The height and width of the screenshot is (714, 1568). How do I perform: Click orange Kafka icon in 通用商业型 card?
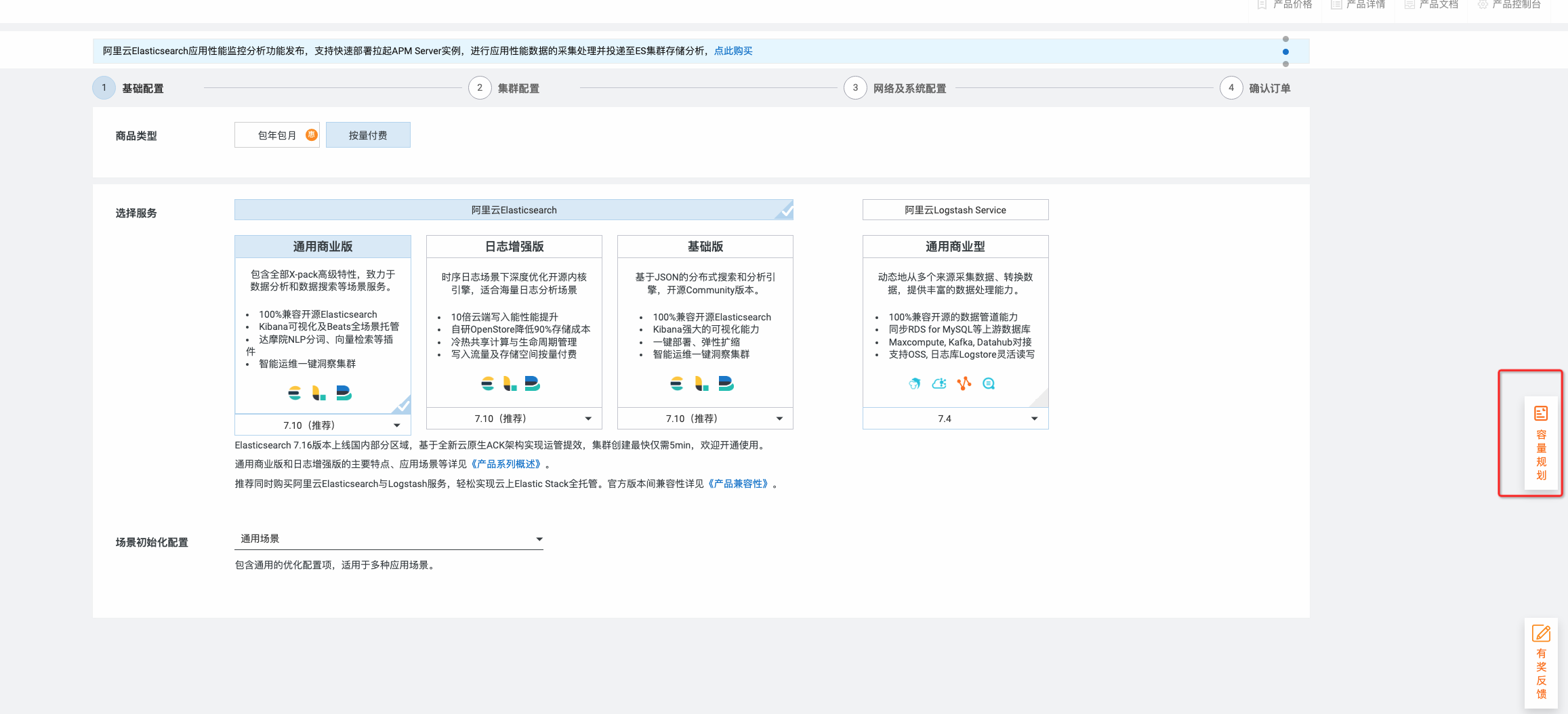964,383
